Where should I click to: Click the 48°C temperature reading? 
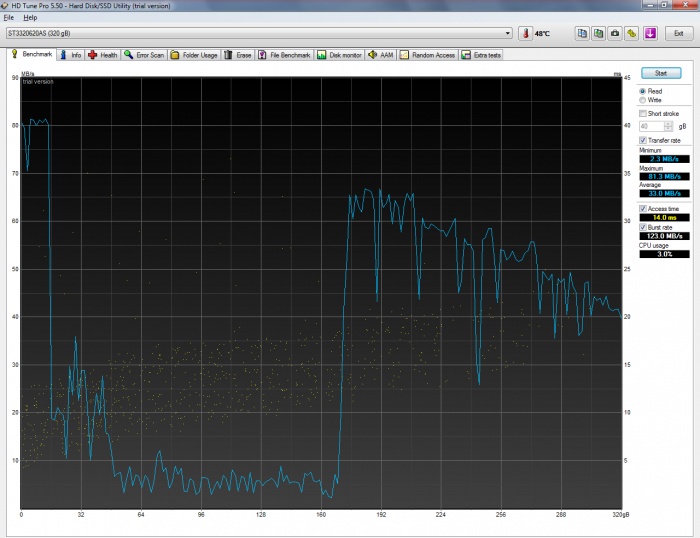542,33
